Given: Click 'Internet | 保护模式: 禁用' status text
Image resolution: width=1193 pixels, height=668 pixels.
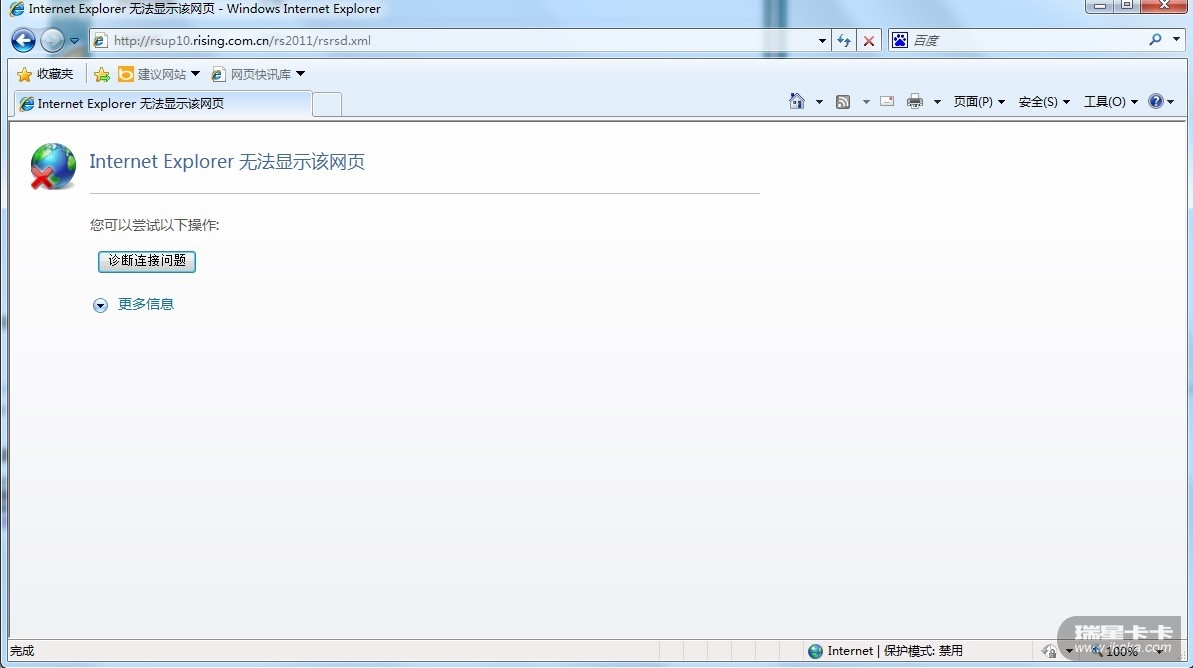Looking at the screenshot, I should coord(895,651).
